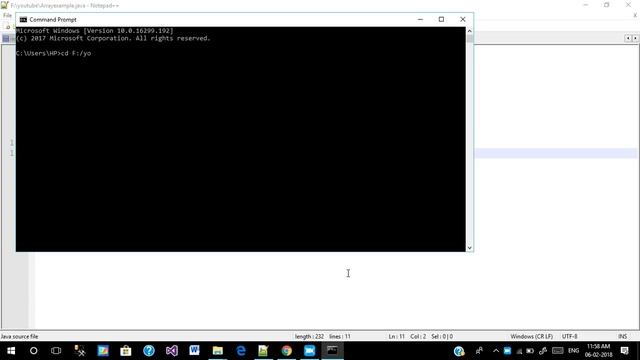Image resolution: width=640 pixels, height=360 pixels.
Task: Open File Explorer from the taskbar
Action: (218, 351)
